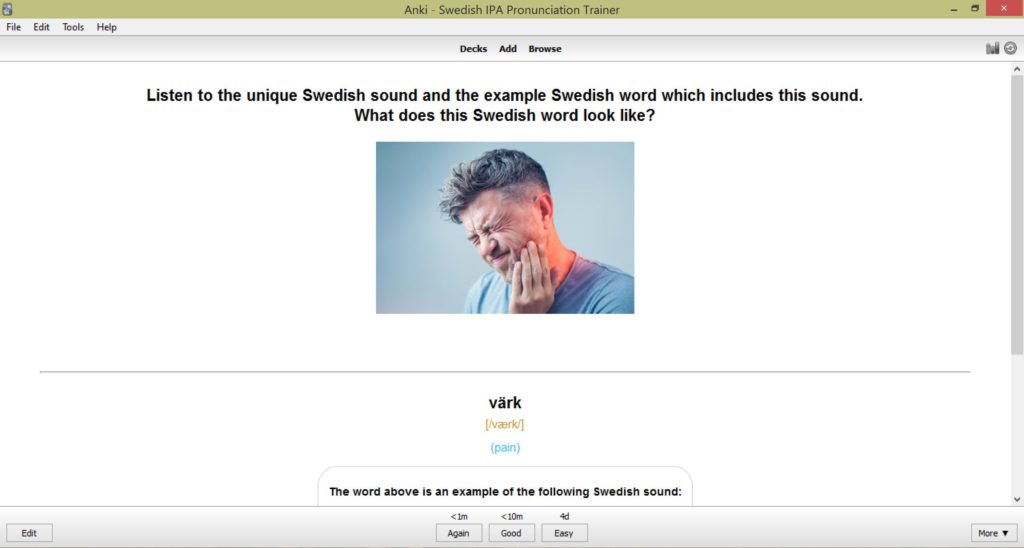
Task: Open the Edit menu in the menu bar
Action: click(41, 27)
